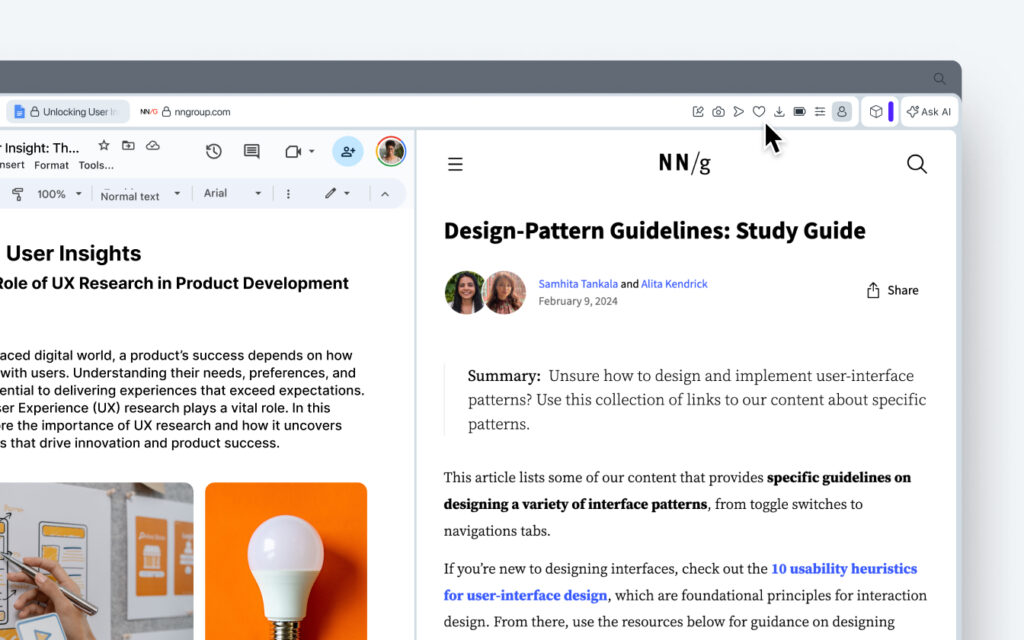Expand editing mode dropdown arrow
The image size is (1024, 640).
coord(347,193)
